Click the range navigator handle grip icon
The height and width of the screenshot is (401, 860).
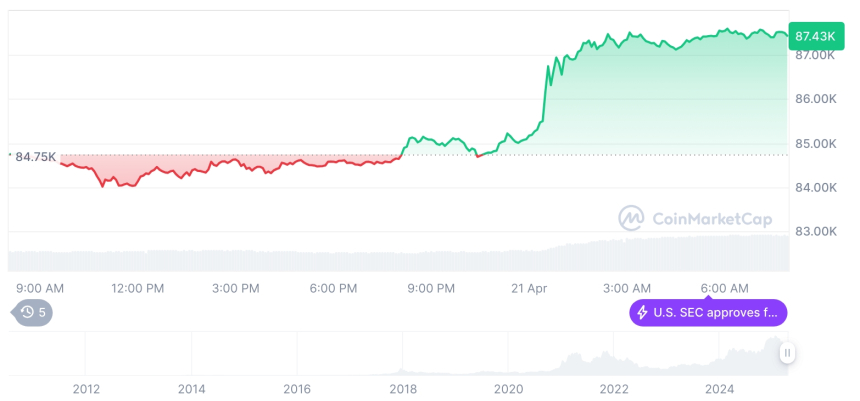point(787,353)
